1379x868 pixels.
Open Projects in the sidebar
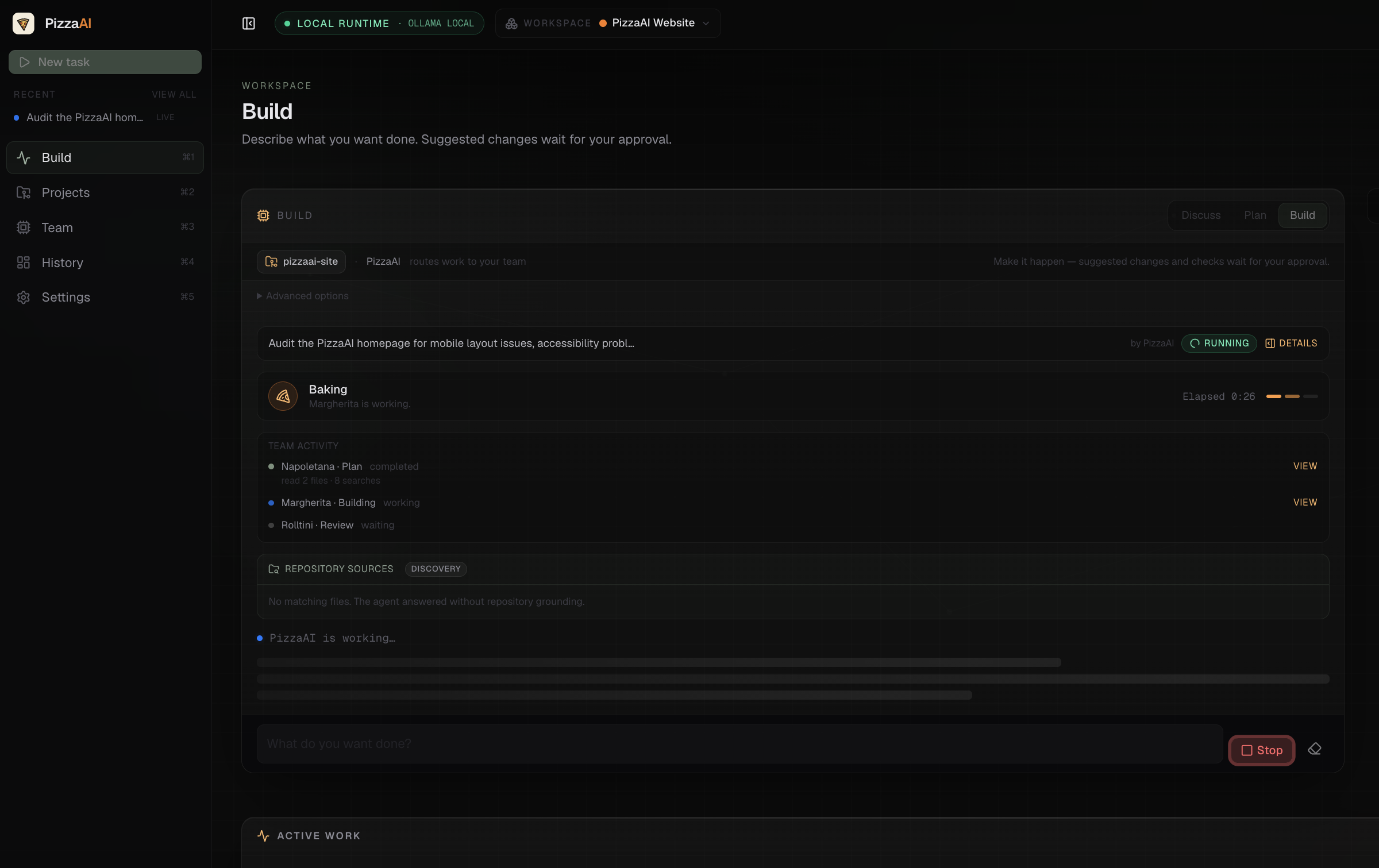click(x=105, y=192)
